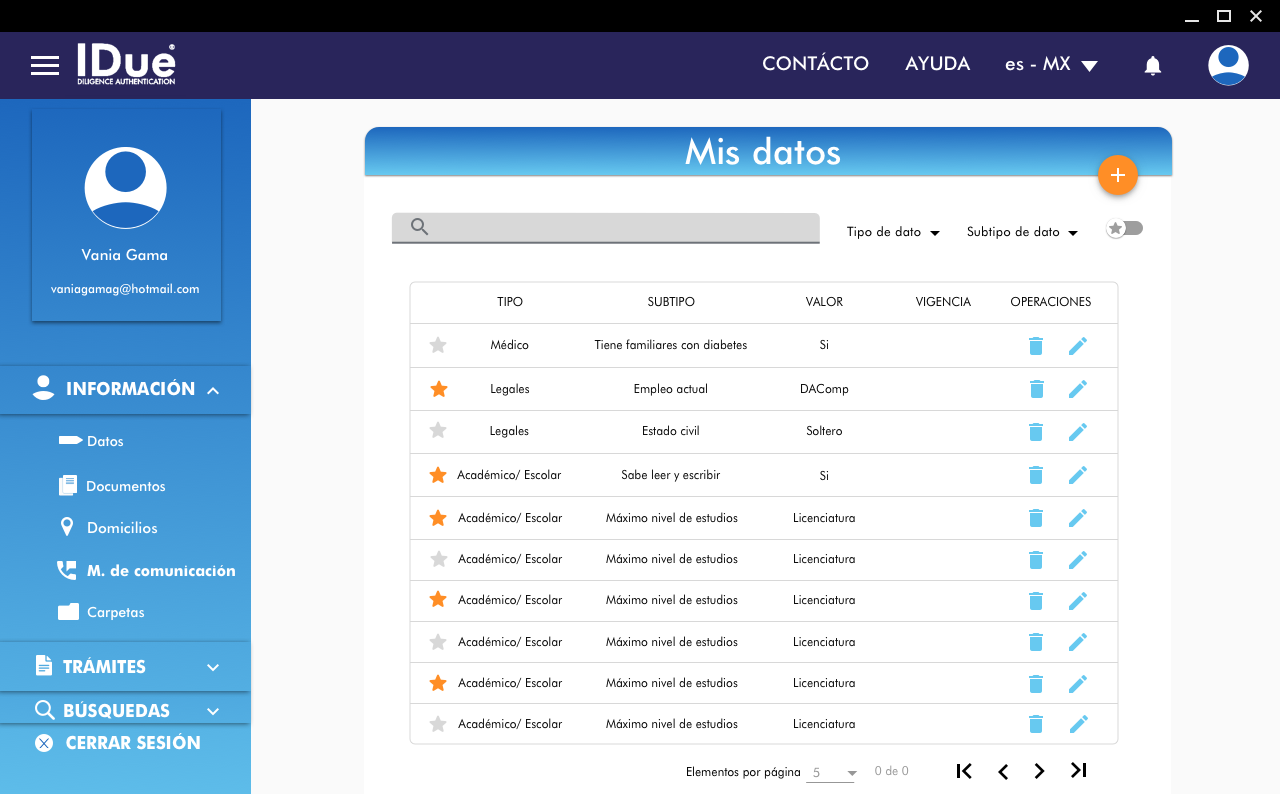Expand the TRÁMITES sidebar section
The image size is (1280, 794).
[125, 667]
